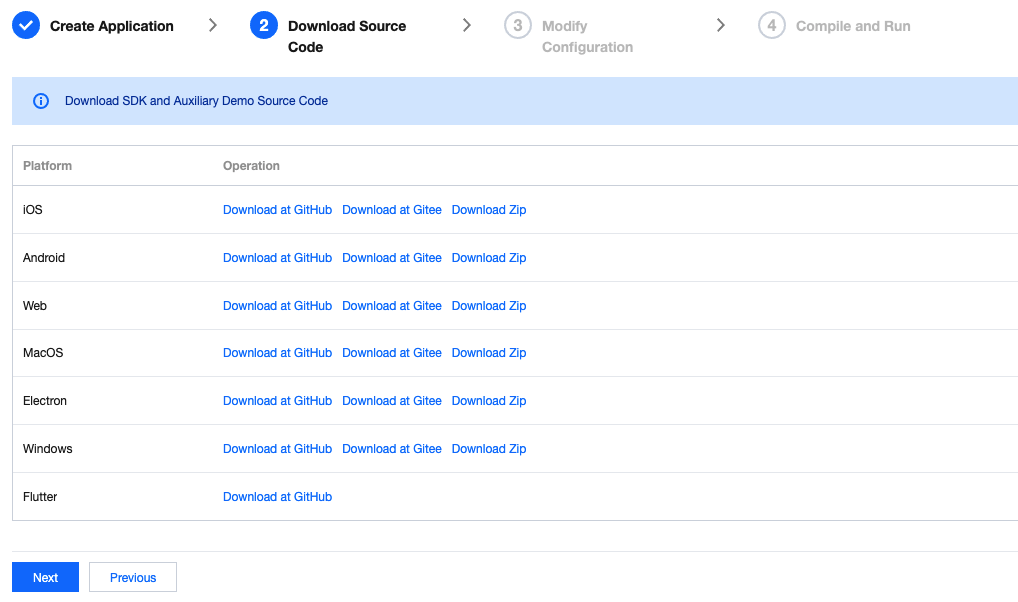
Task: Open iOS Download at Gitee link
Action: click(x=391, y=210)
